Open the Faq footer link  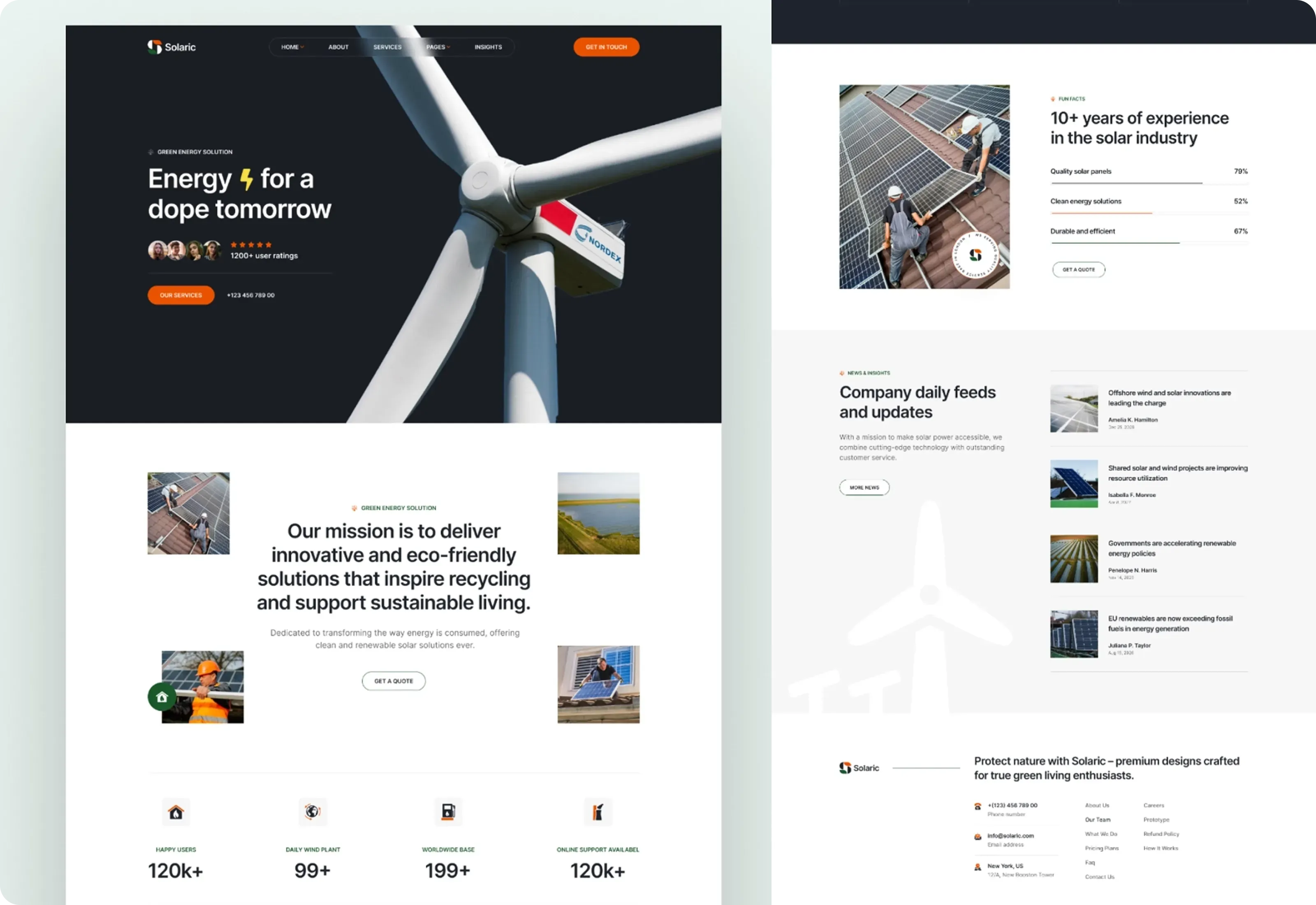[1090, 863]
